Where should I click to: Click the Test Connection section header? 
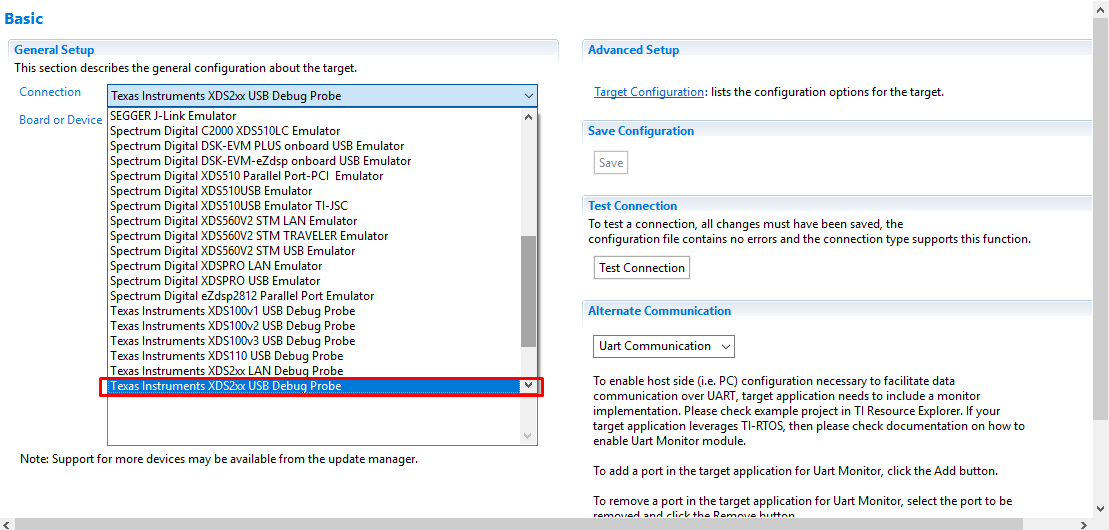point(632,206)
